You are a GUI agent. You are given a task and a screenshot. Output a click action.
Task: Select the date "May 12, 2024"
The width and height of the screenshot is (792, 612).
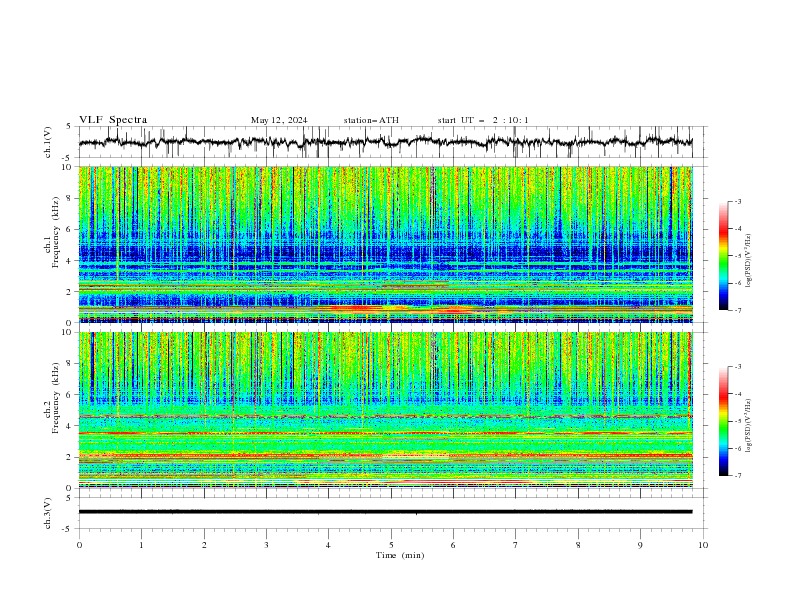tap(279, 120)
